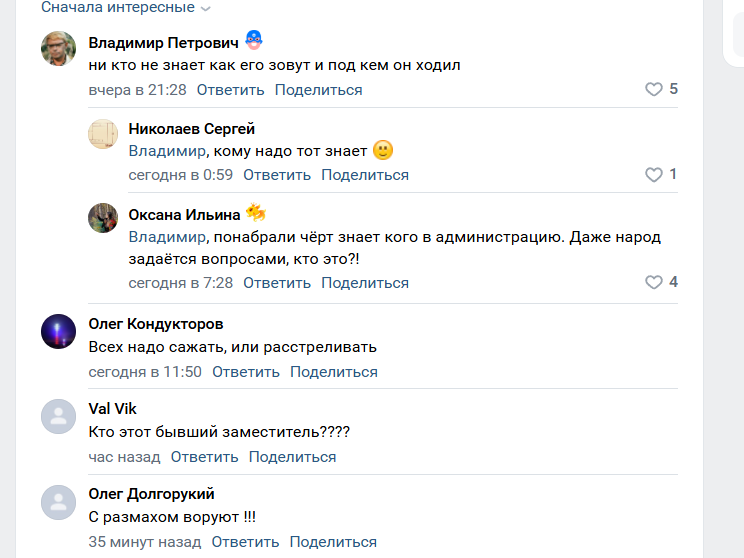Like Николаев Сергей's reply
The width and height of the screenshot is (744, 558).
coord(654,175)
